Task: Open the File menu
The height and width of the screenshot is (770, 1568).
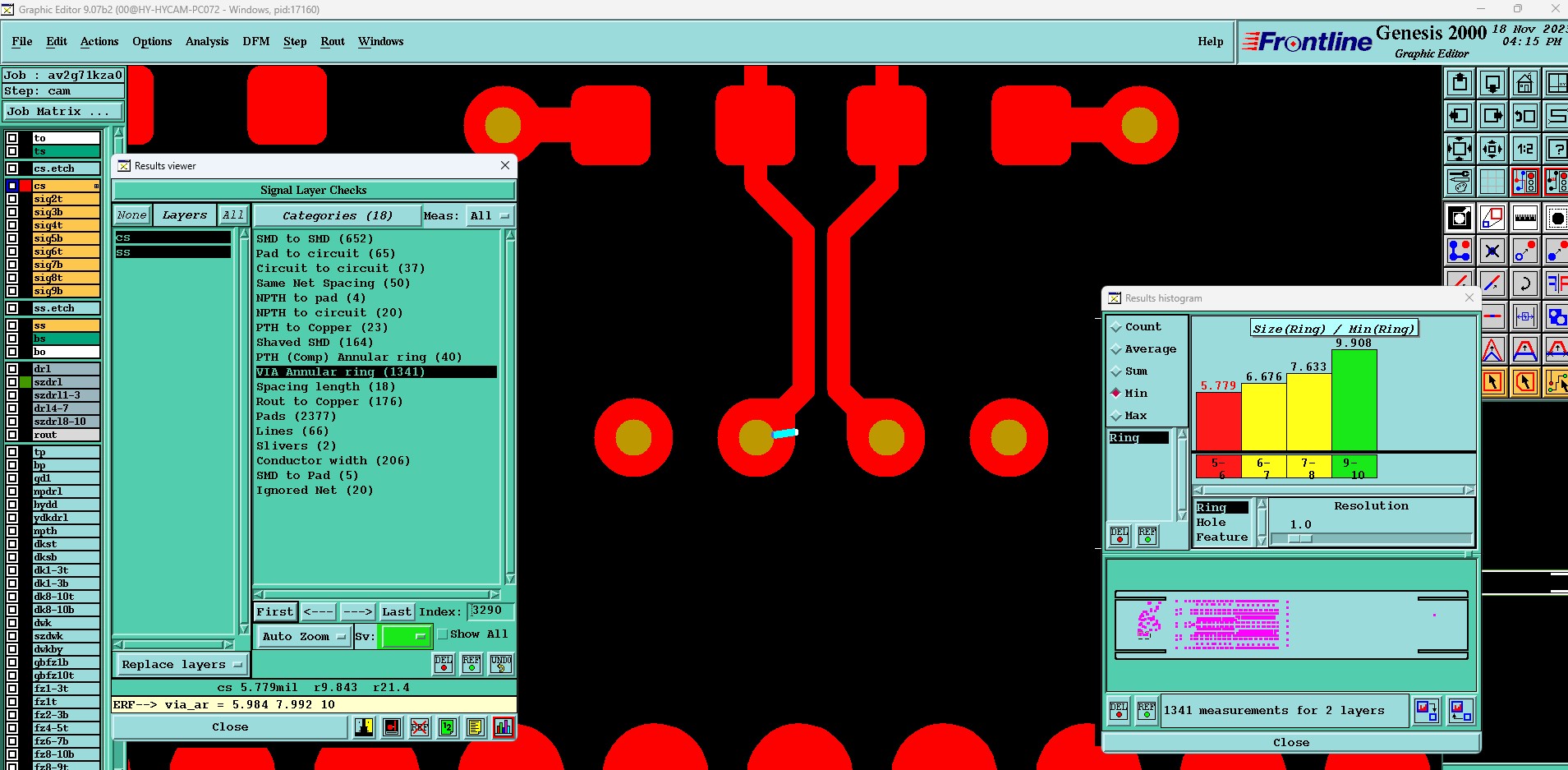Action: (x=22, y=41)
